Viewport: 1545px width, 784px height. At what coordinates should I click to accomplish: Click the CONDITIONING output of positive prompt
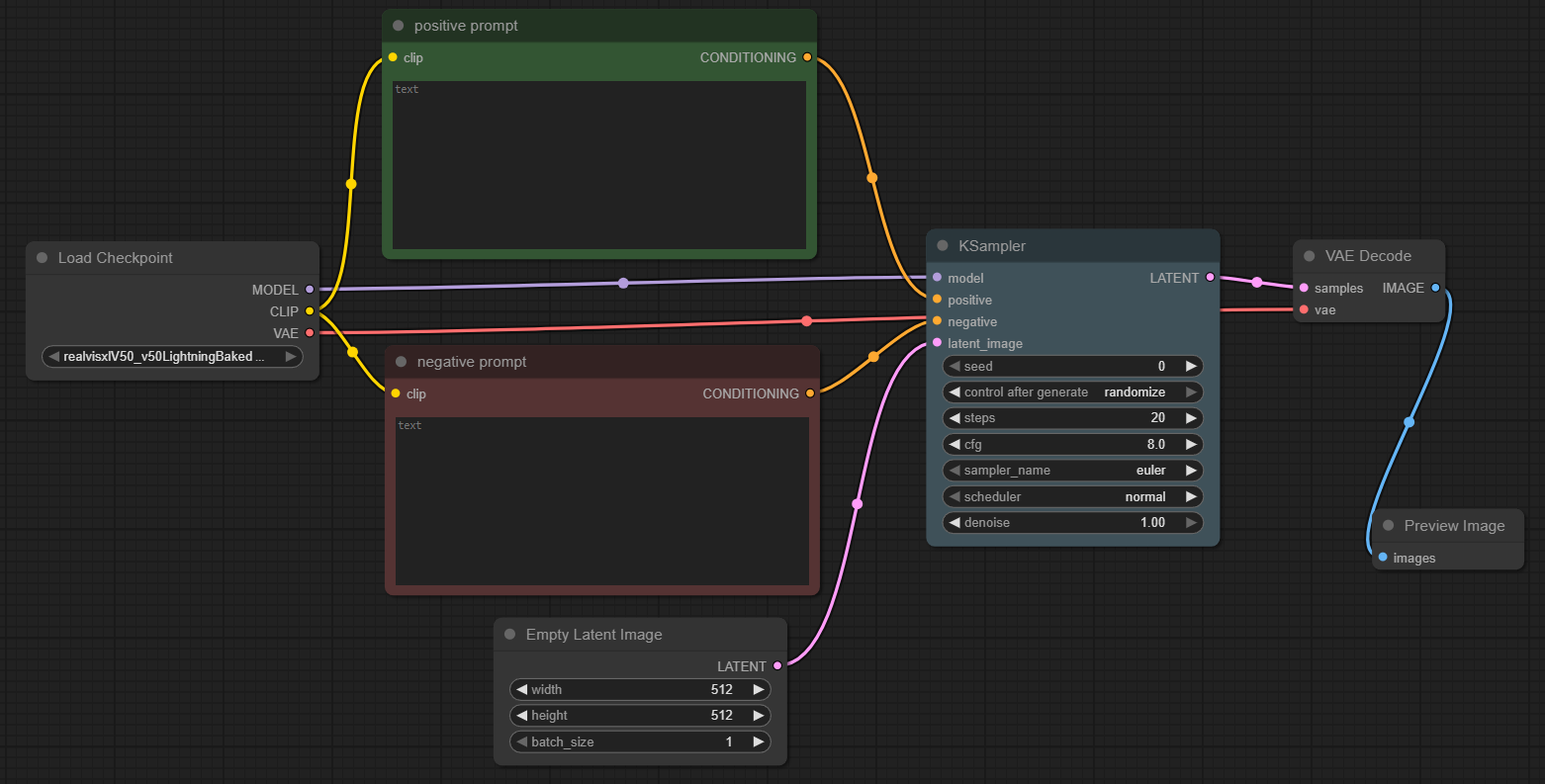[807, 57]
